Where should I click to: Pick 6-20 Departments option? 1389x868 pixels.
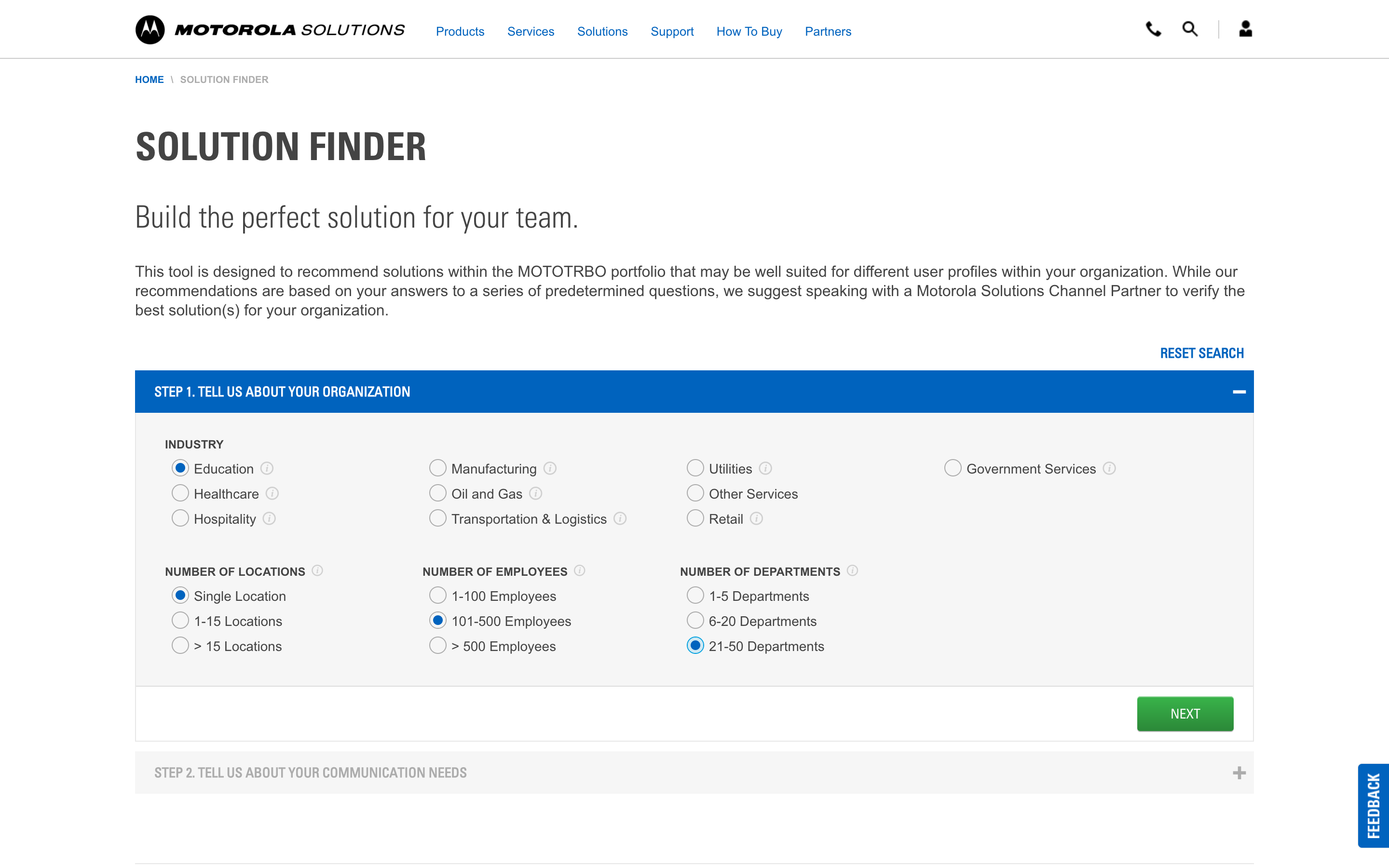pos(695,621)
